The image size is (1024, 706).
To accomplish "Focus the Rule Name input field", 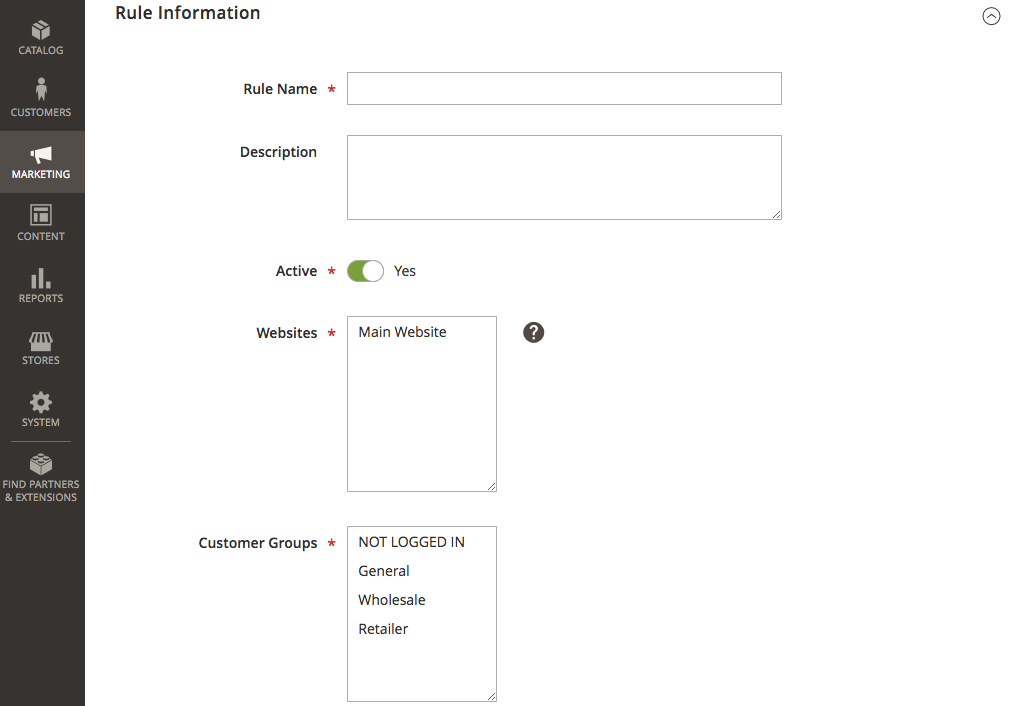I will [x=564, y=89].
